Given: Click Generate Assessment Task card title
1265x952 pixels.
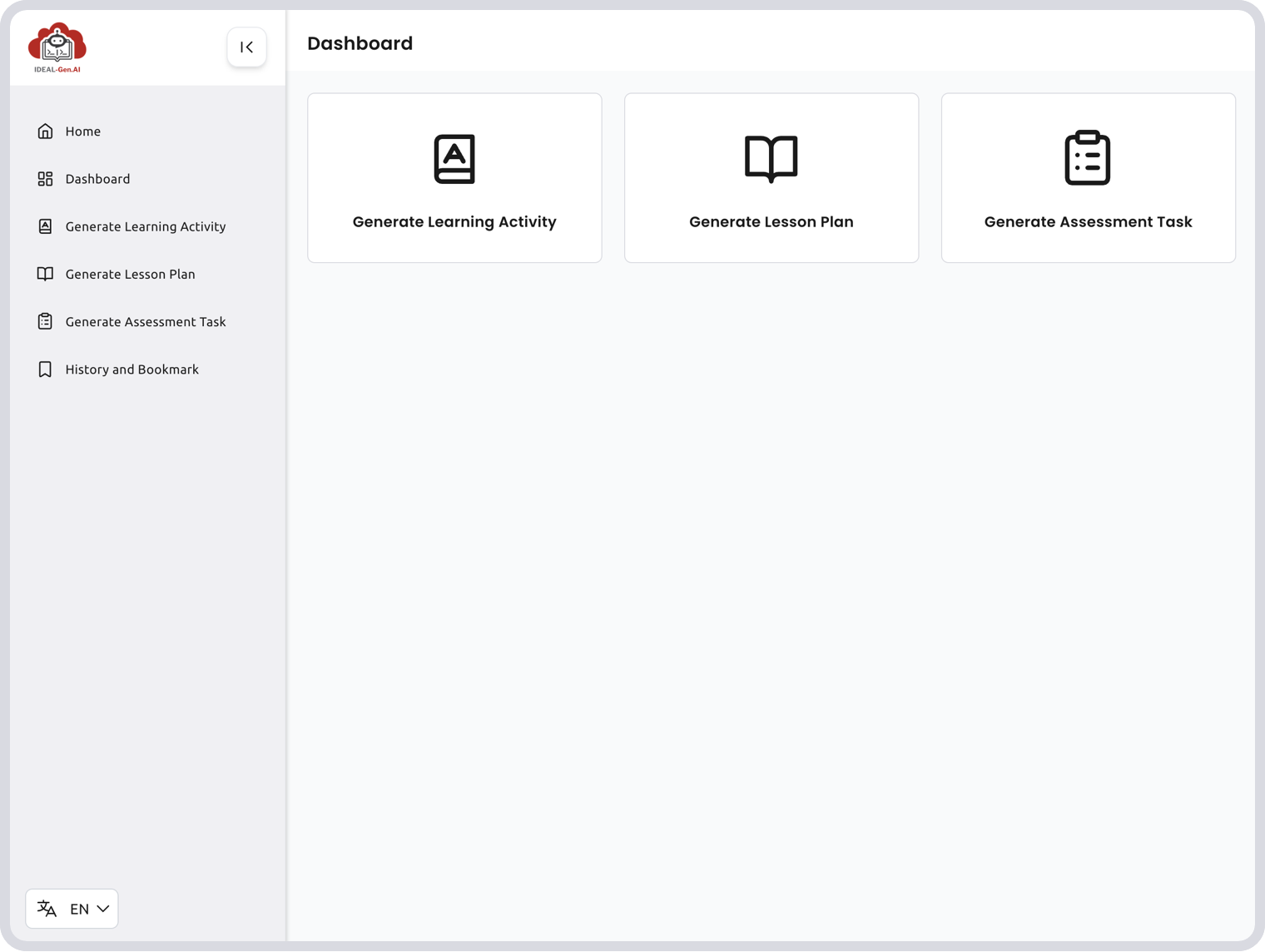Looking at the screenshot, I should (x=1089, y=222).
